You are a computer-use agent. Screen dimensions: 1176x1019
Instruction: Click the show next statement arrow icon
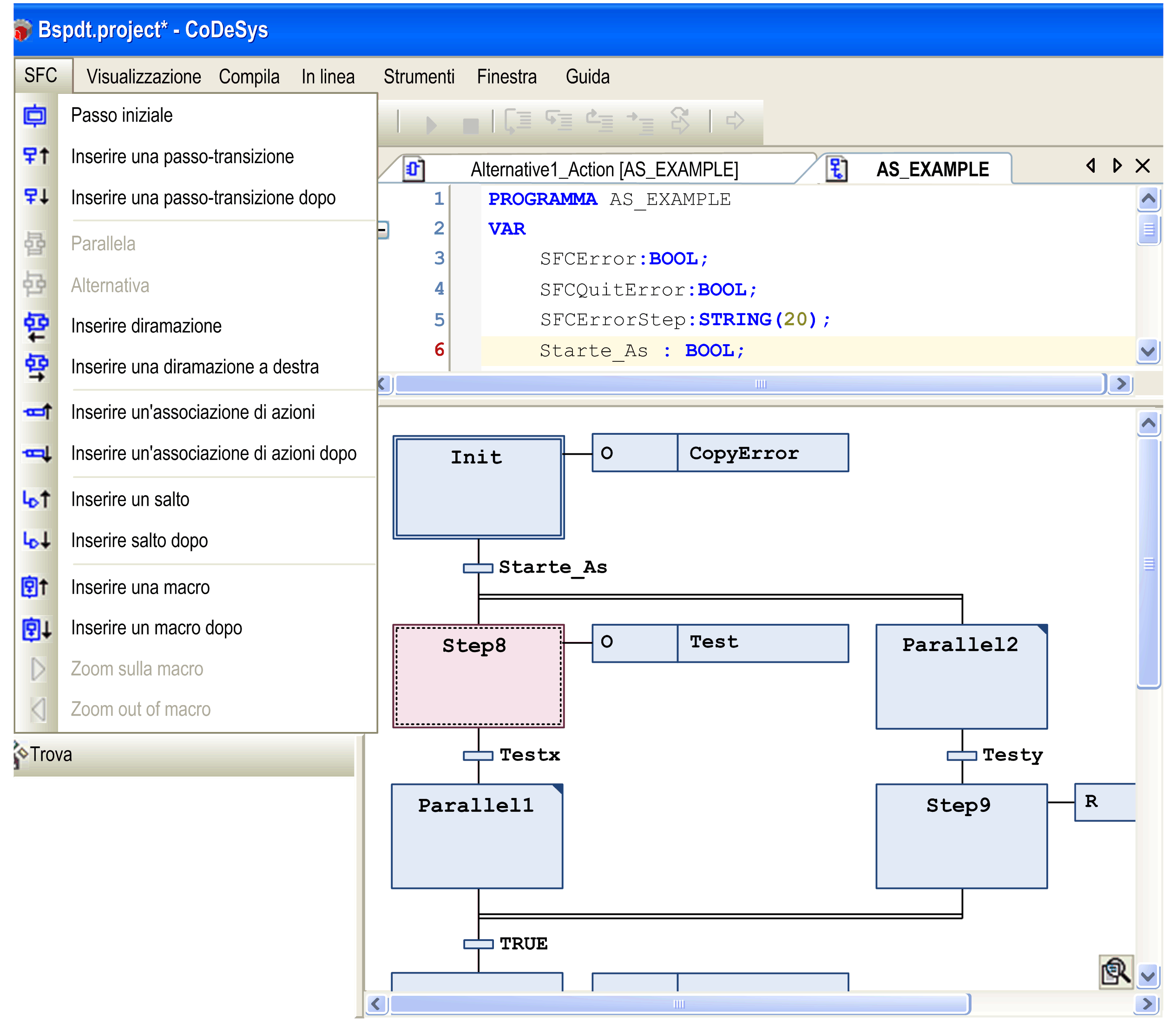735,121
